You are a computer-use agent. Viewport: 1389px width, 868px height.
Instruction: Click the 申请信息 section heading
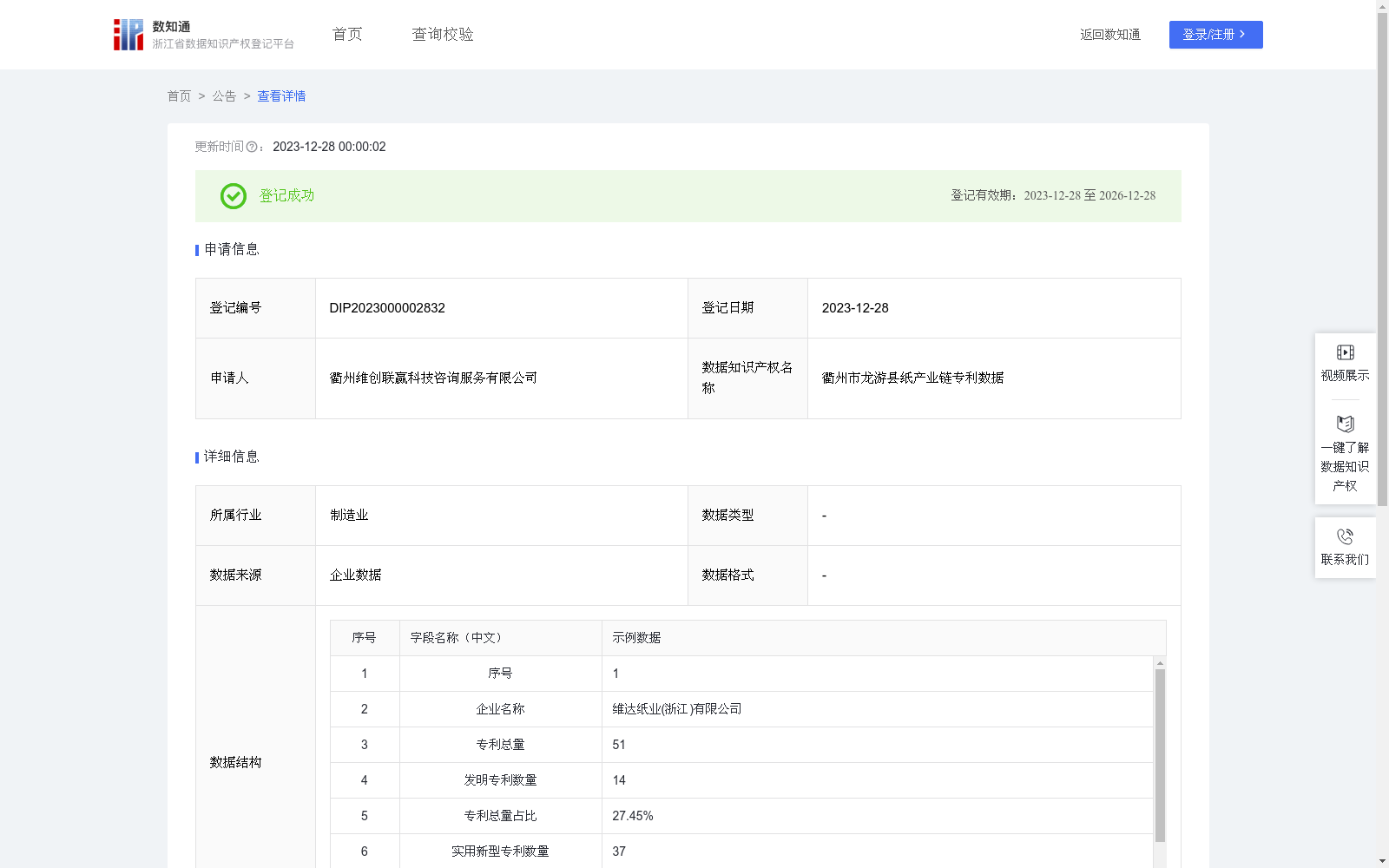coord(232,250)
